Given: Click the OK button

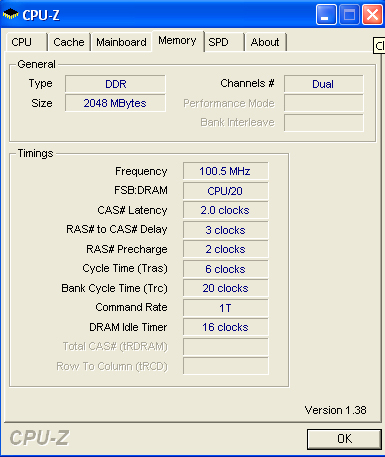Looking at the screenshot, I should click(344, 439).
